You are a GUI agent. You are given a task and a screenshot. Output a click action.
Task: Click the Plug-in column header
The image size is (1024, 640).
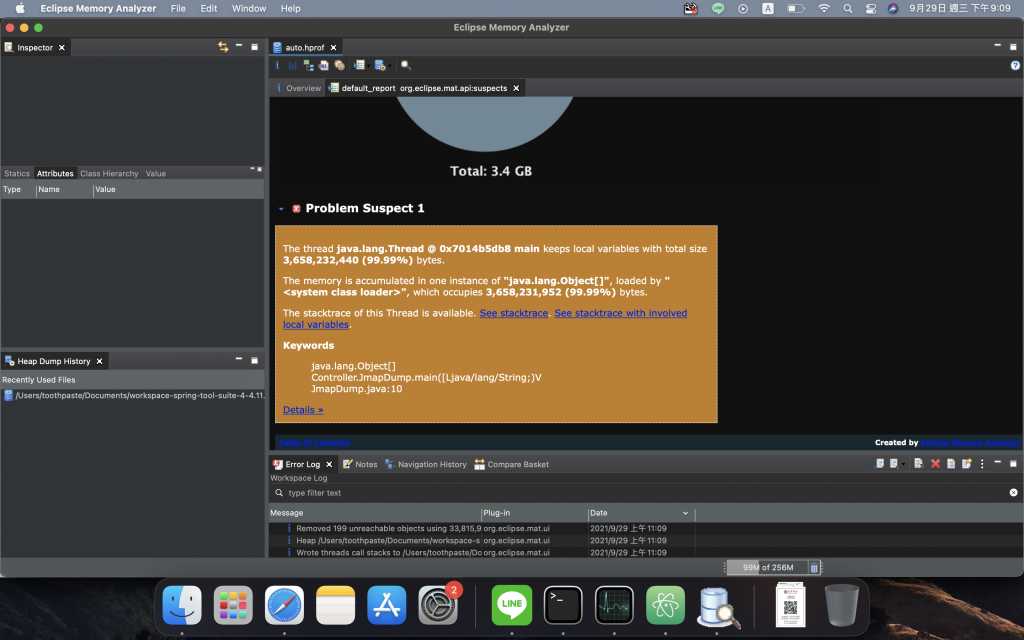click(x=534, y=513)
